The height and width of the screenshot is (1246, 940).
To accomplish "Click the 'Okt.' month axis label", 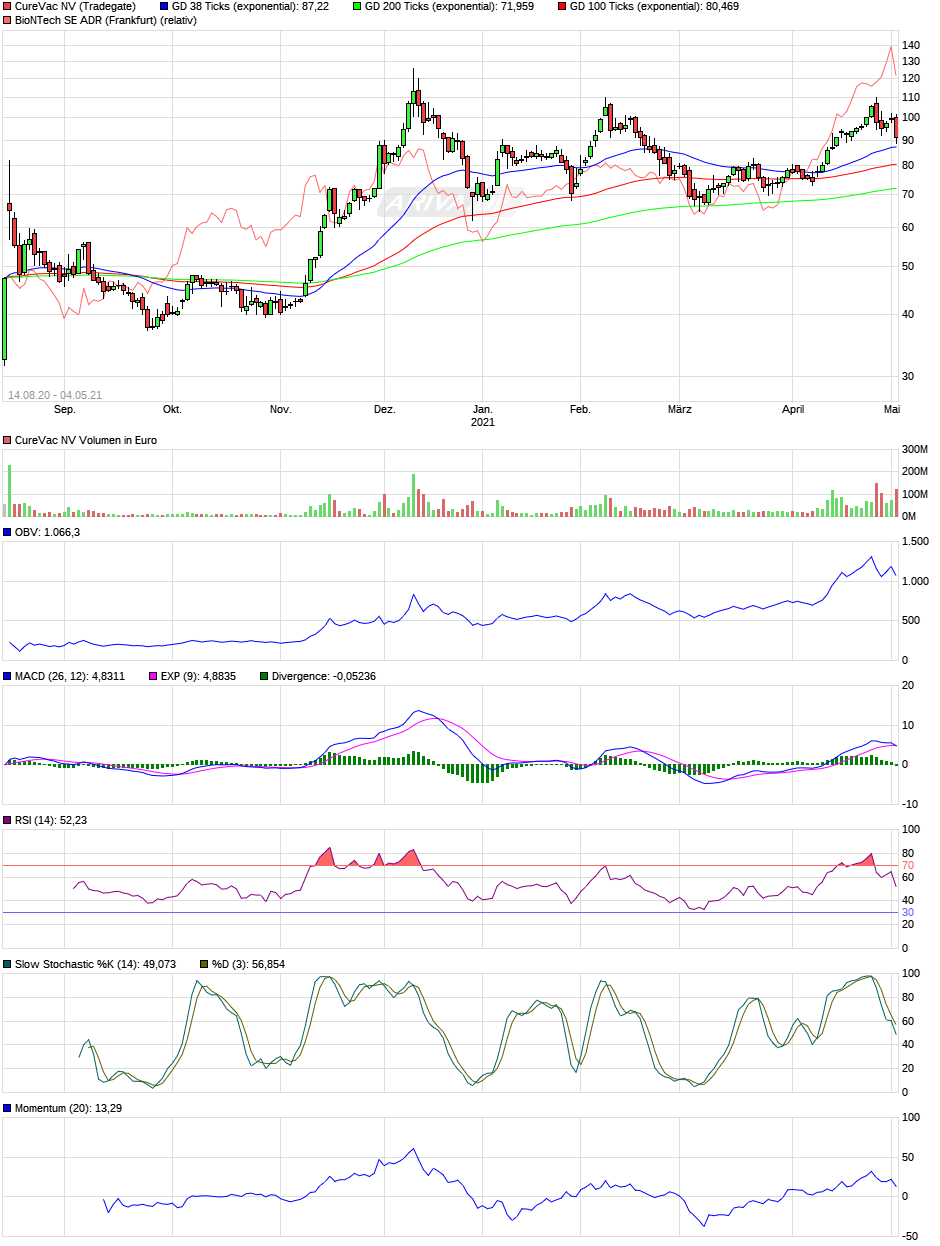I will click(172, 409).
